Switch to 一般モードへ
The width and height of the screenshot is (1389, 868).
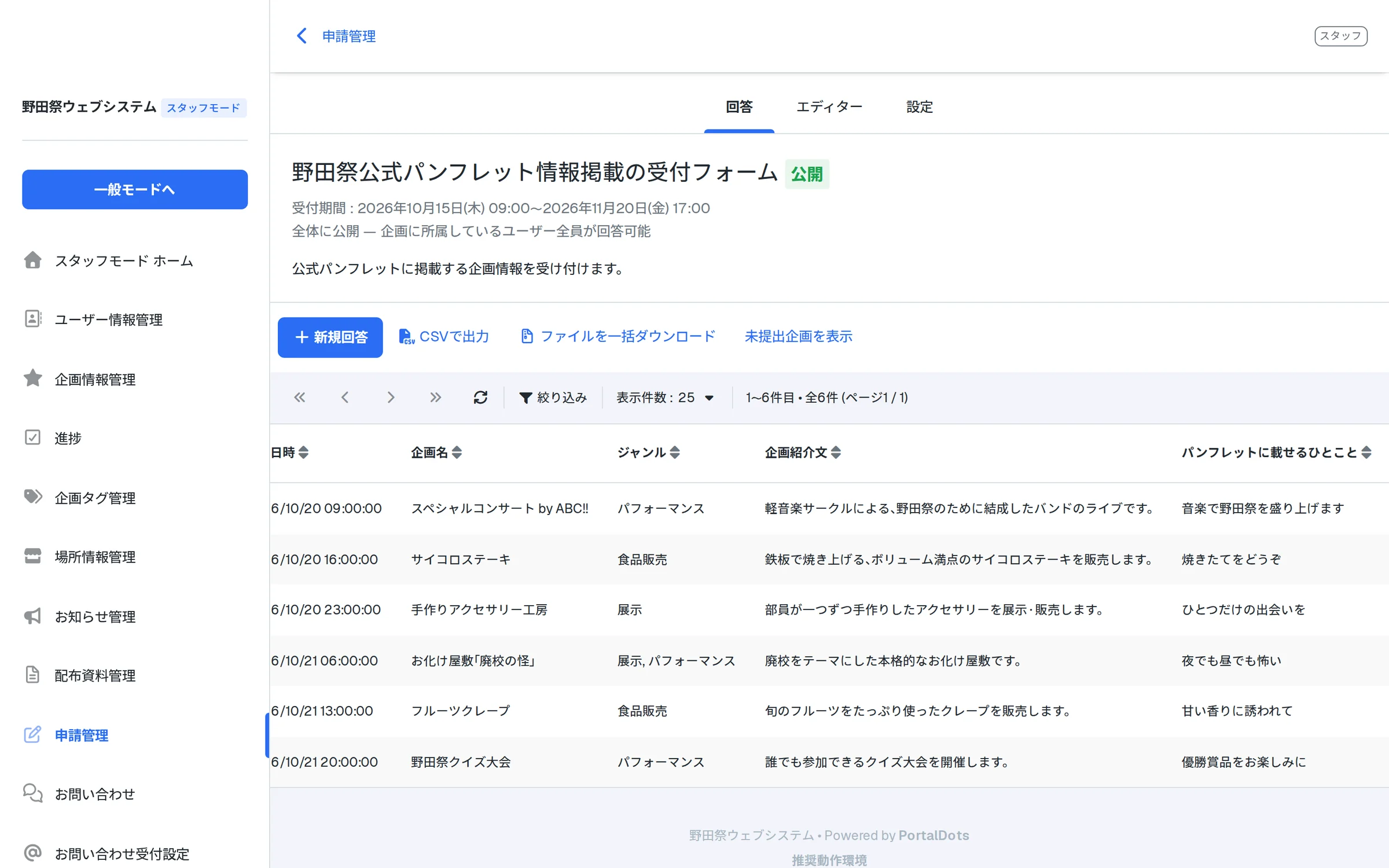(x=135, y=189)
